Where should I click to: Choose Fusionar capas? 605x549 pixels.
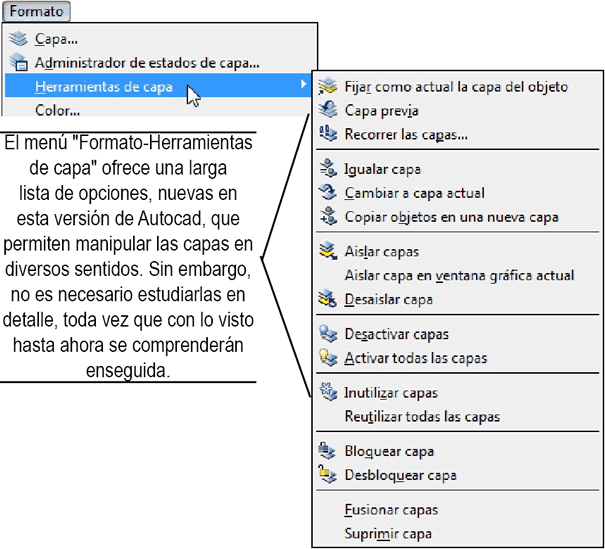tap(391, 510)
